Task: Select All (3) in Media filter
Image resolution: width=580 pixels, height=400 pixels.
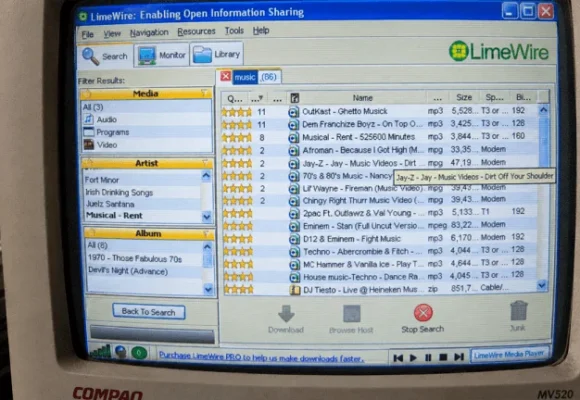Action: tap(93, 107)
